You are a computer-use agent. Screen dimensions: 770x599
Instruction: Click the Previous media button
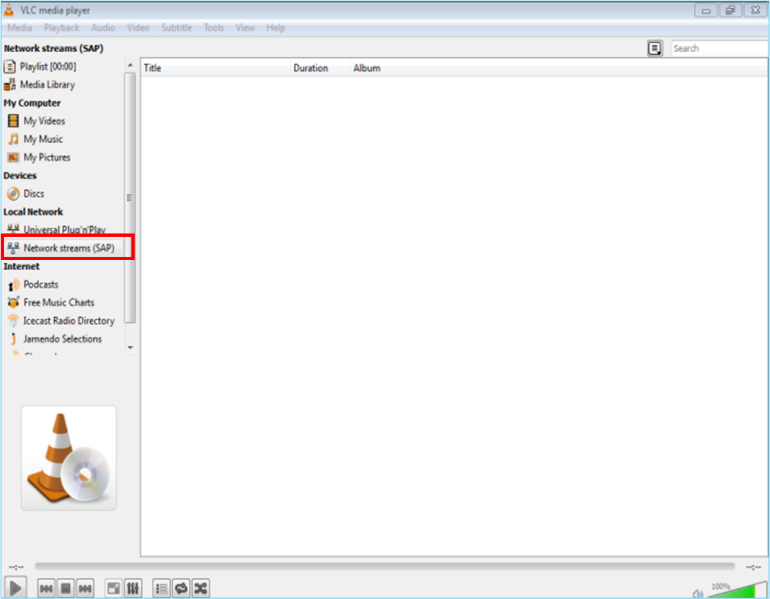46,588
